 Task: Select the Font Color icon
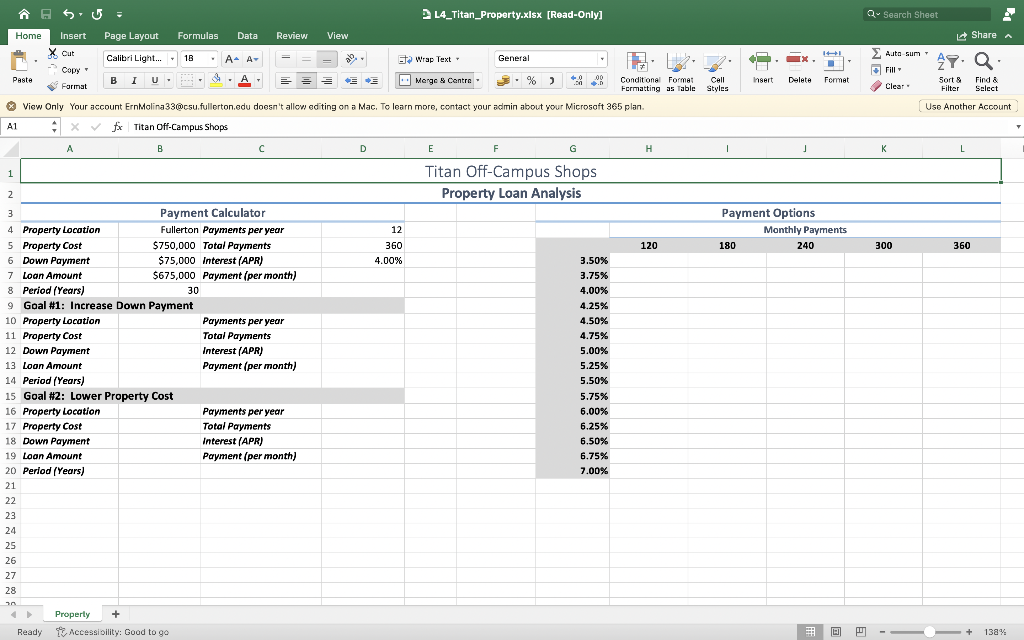[244, 80]
